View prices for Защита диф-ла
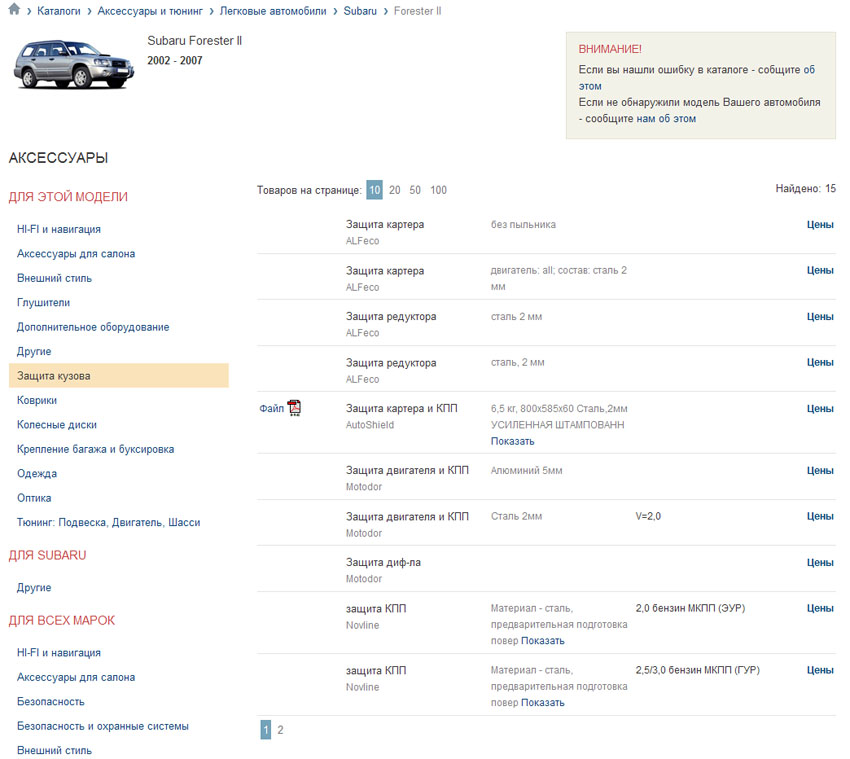The height and width of the screenshot is (759, 850). (x=820, y=563)
